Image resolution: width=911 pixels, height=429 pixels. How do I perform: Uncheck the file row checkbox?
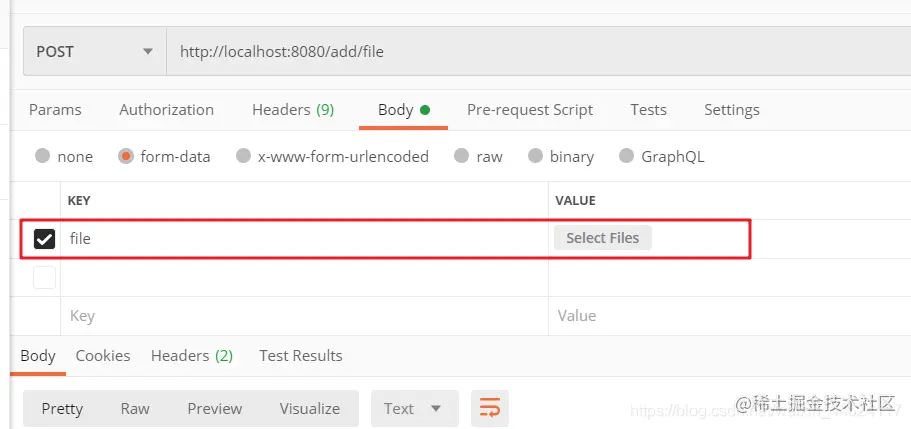click(x=44, y=238)
